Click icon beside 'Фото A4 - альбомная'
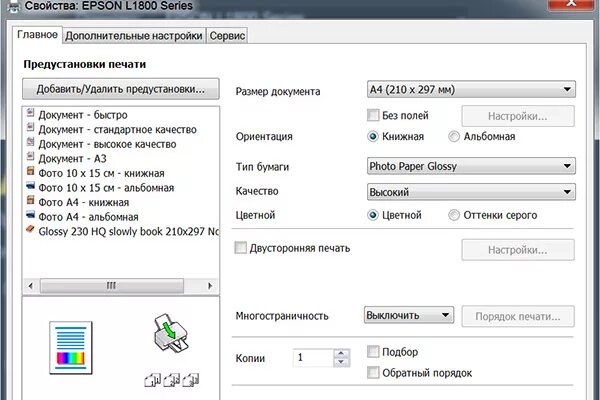Screen dimensions: 600x400 30,215
